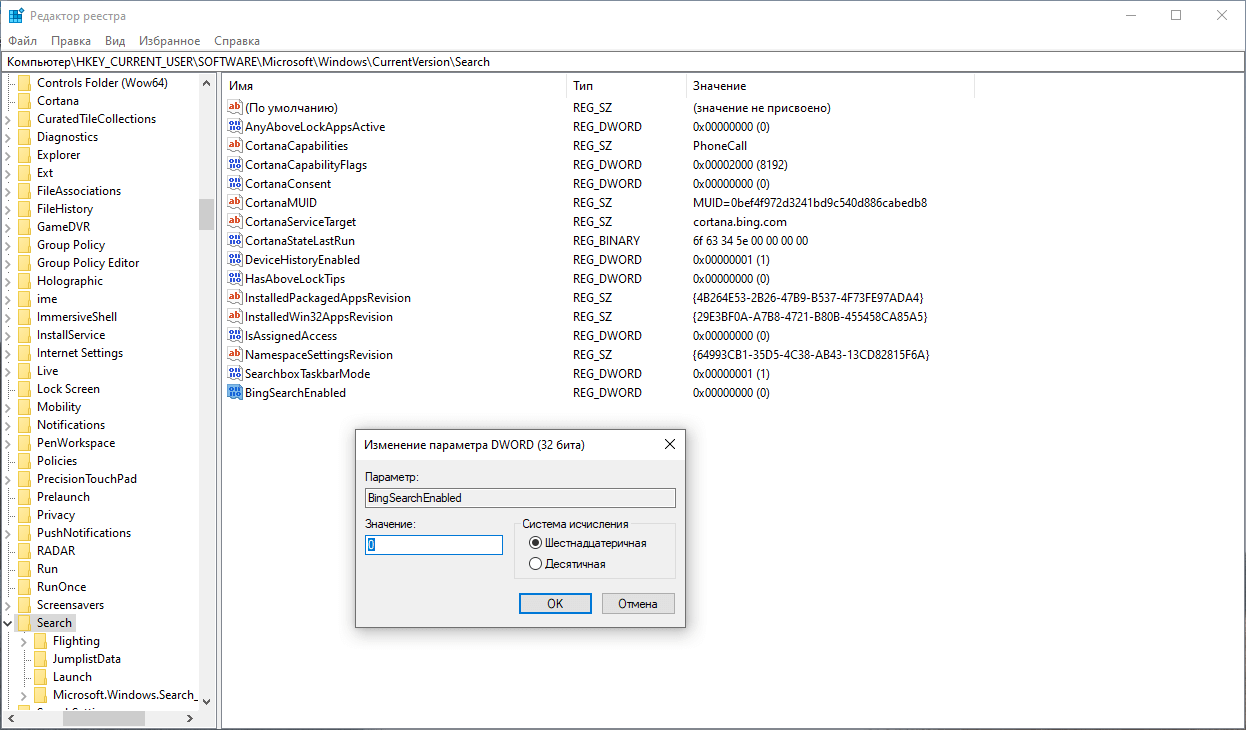Open the Правка menu
1246x730 pixels.
71,41
